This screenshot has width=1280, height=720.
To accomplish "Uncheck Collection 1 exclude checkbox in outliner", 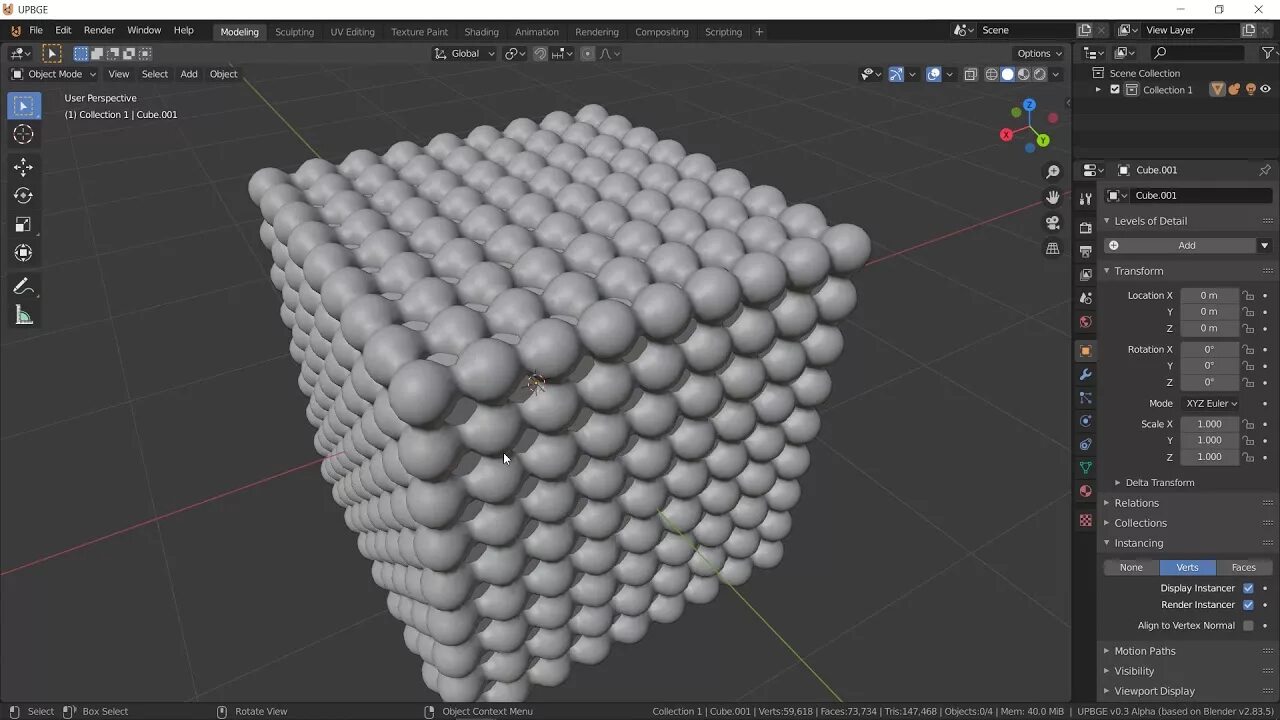I will pyautogui.click(x=1115, y=90).
